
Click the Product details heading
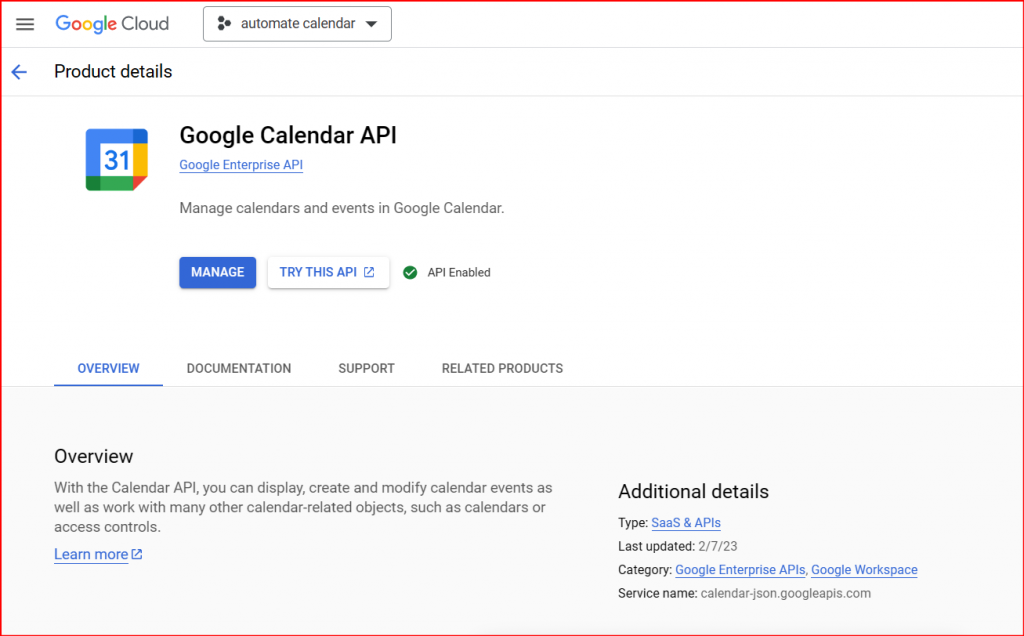click(x=113, y=72)
